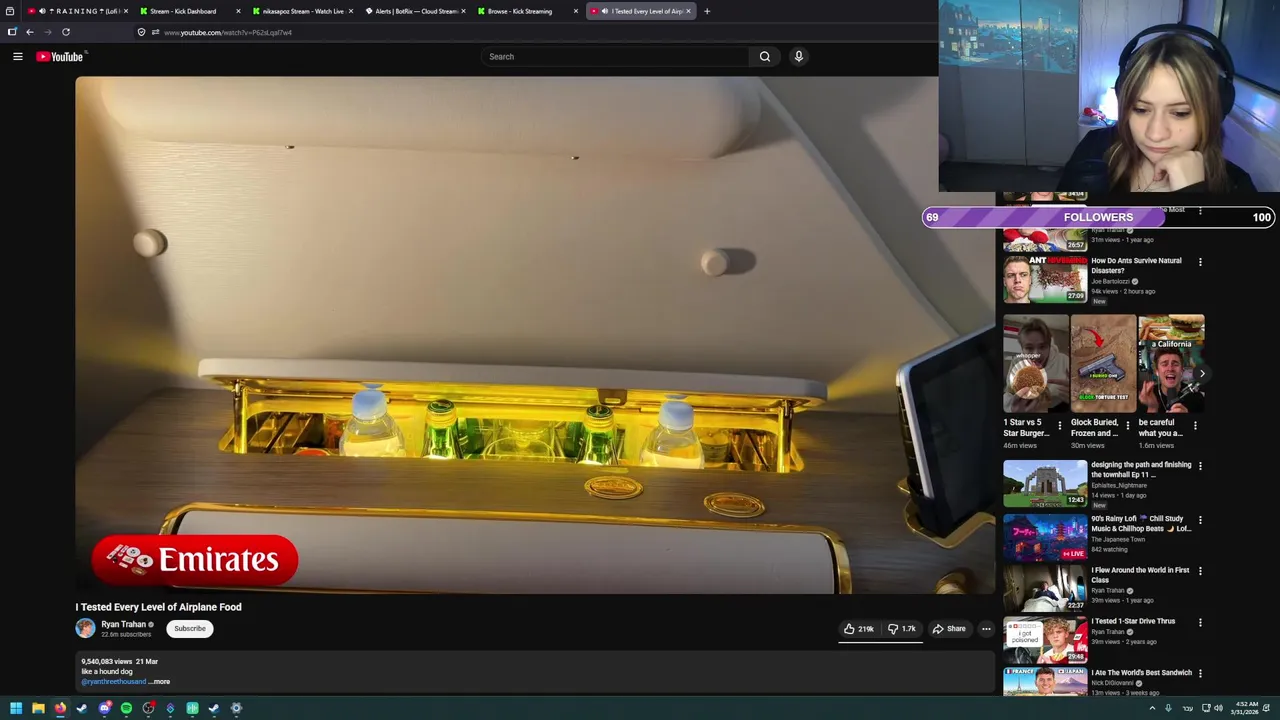Show hidden system tray icons
This screenshot has width=1280, height=720.
tap(1152, 708)
